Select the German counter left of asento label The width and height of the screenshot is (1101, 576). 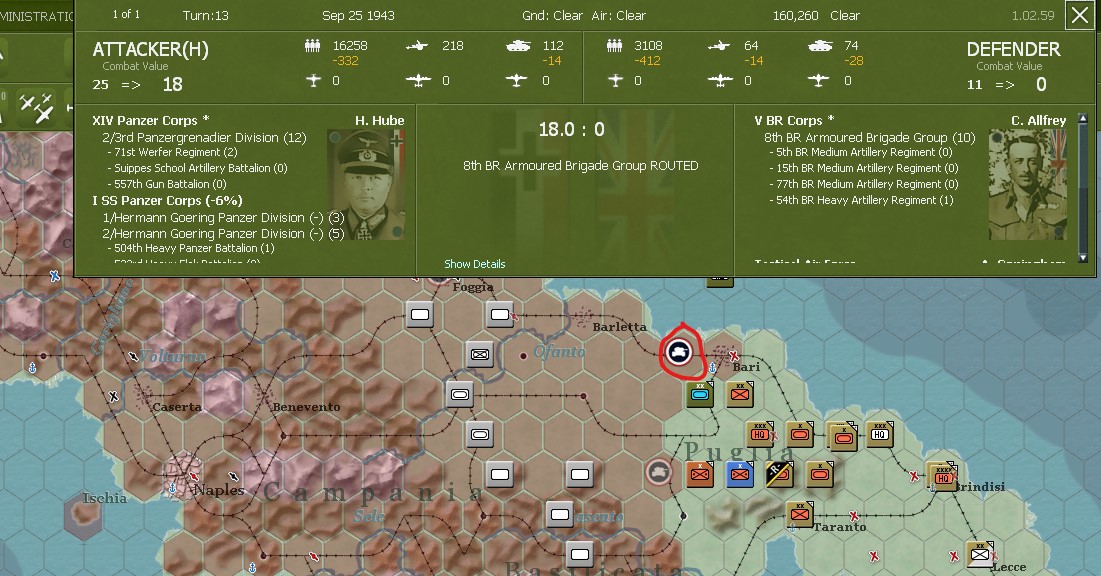(560, 514)
